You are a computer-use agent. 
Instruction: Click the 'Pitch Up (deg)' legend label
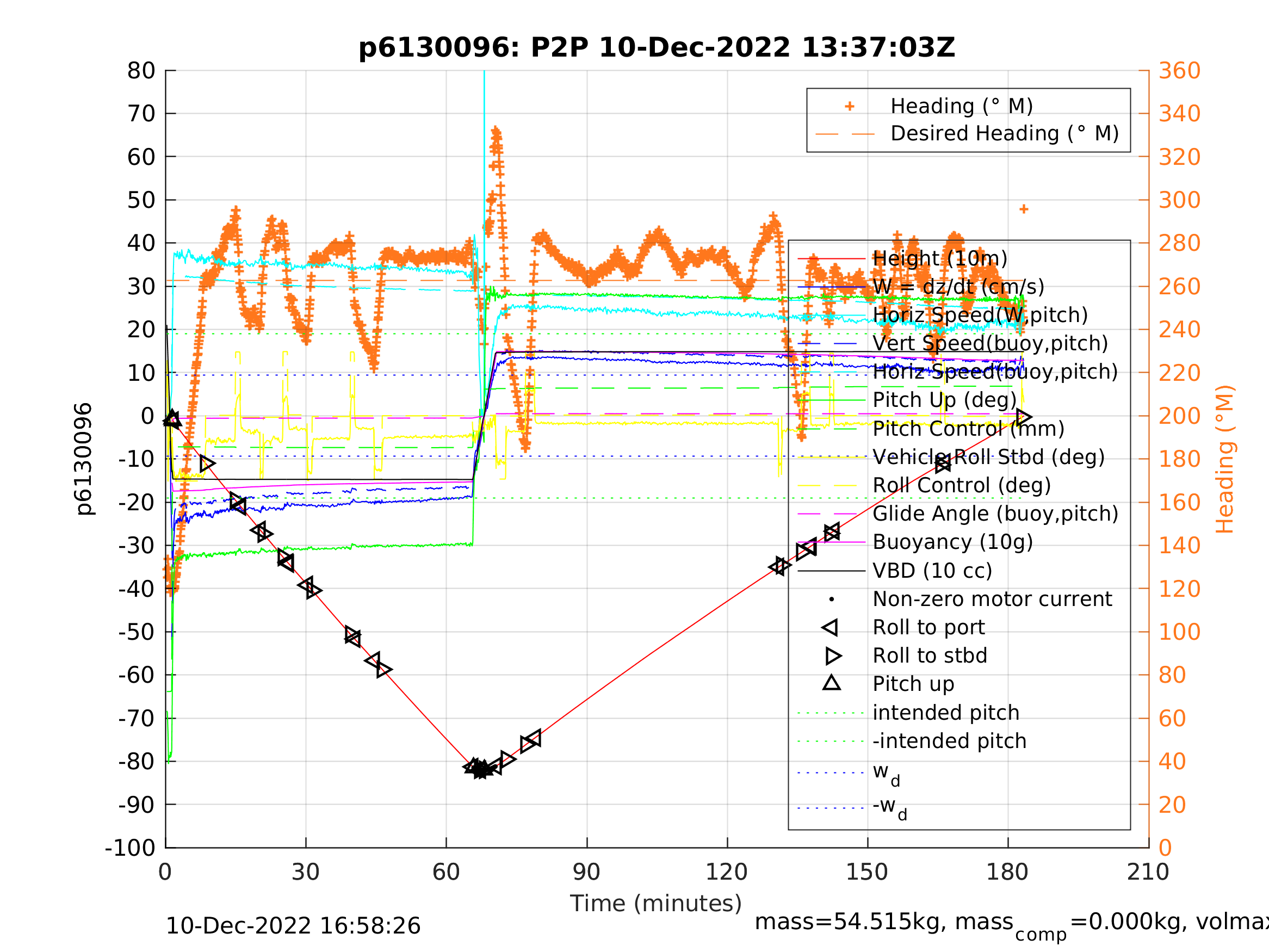tap(944, 400)
